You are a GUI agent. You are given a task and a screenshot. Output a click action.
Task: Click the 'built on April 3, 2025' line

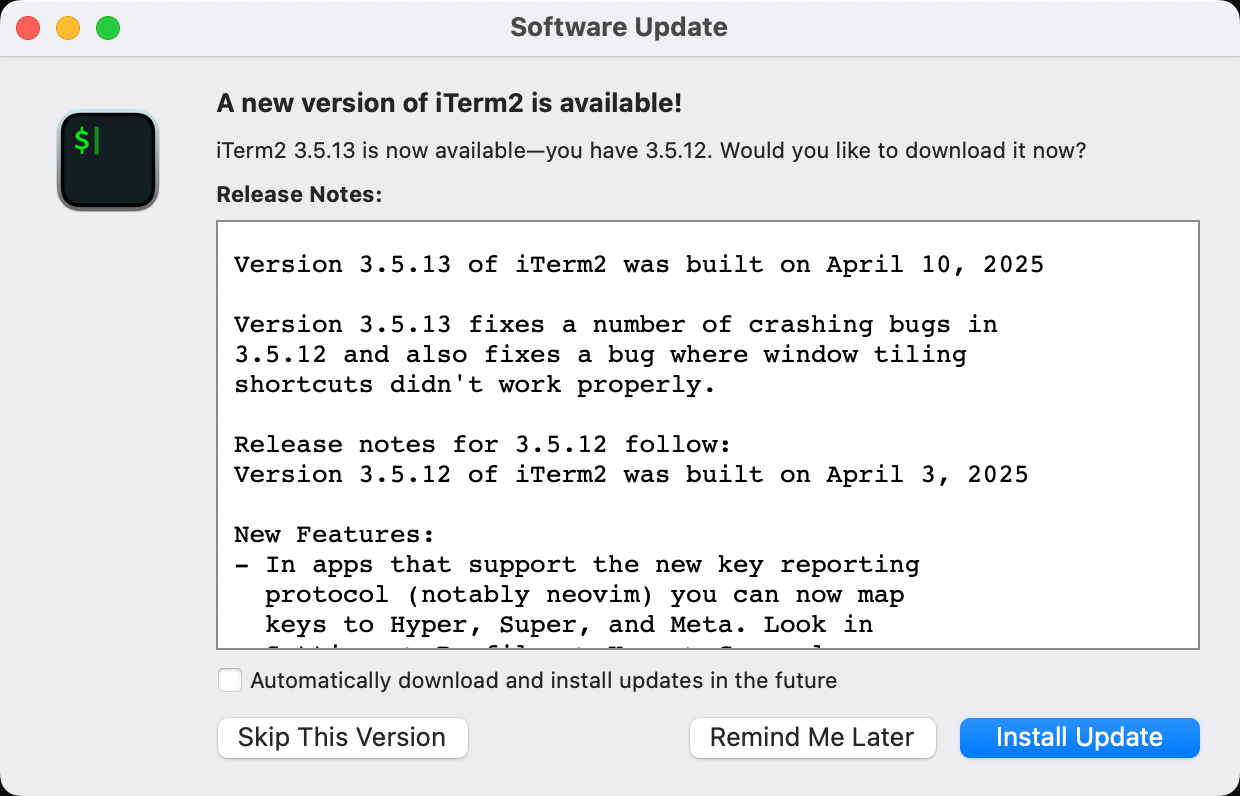[631, 475]
